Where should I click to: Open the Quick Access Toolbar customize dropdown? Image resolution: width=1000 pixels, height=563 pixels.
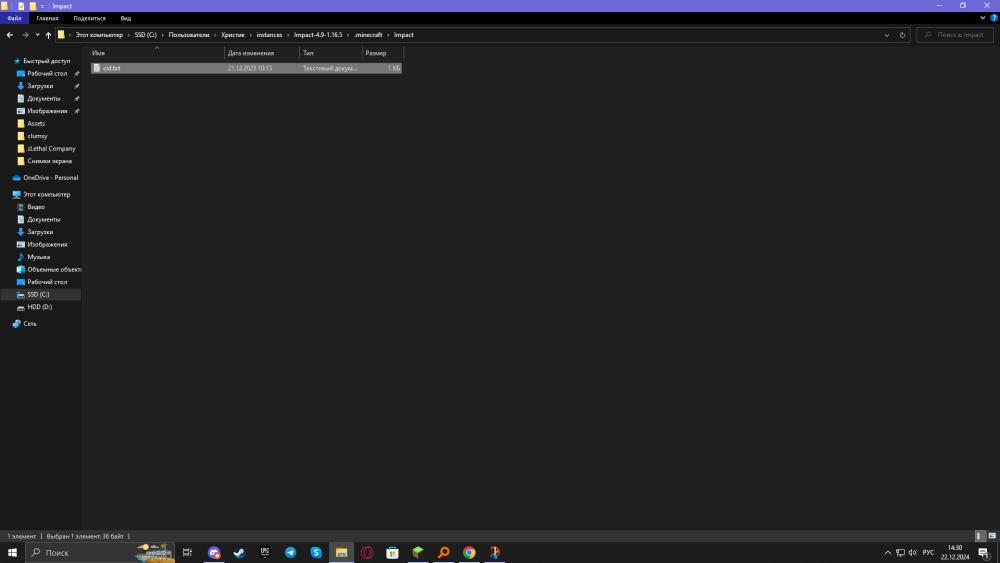coord(43,6)
